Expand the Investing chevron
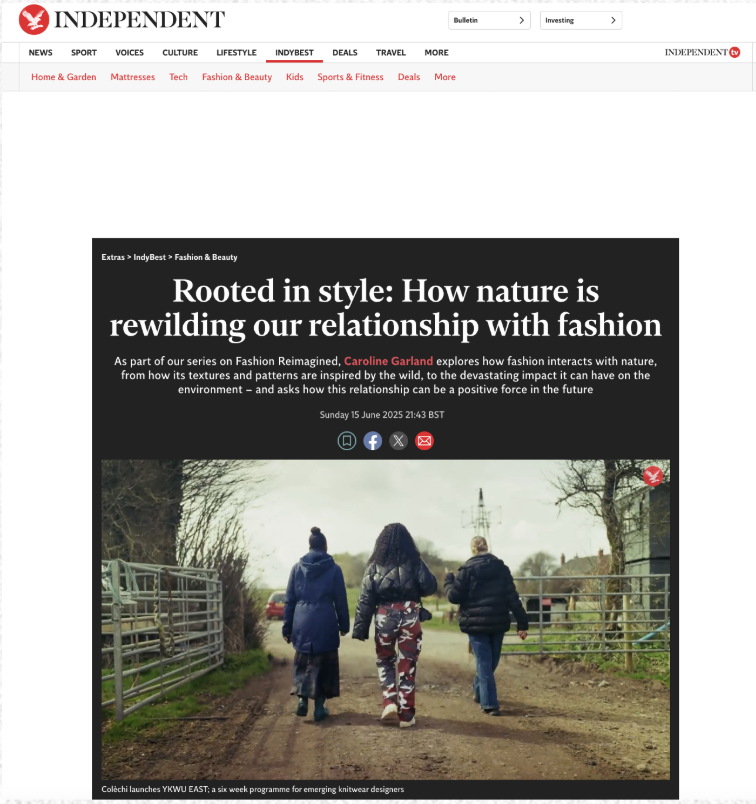This screenshot has width=756, height=804. [613, 21]
